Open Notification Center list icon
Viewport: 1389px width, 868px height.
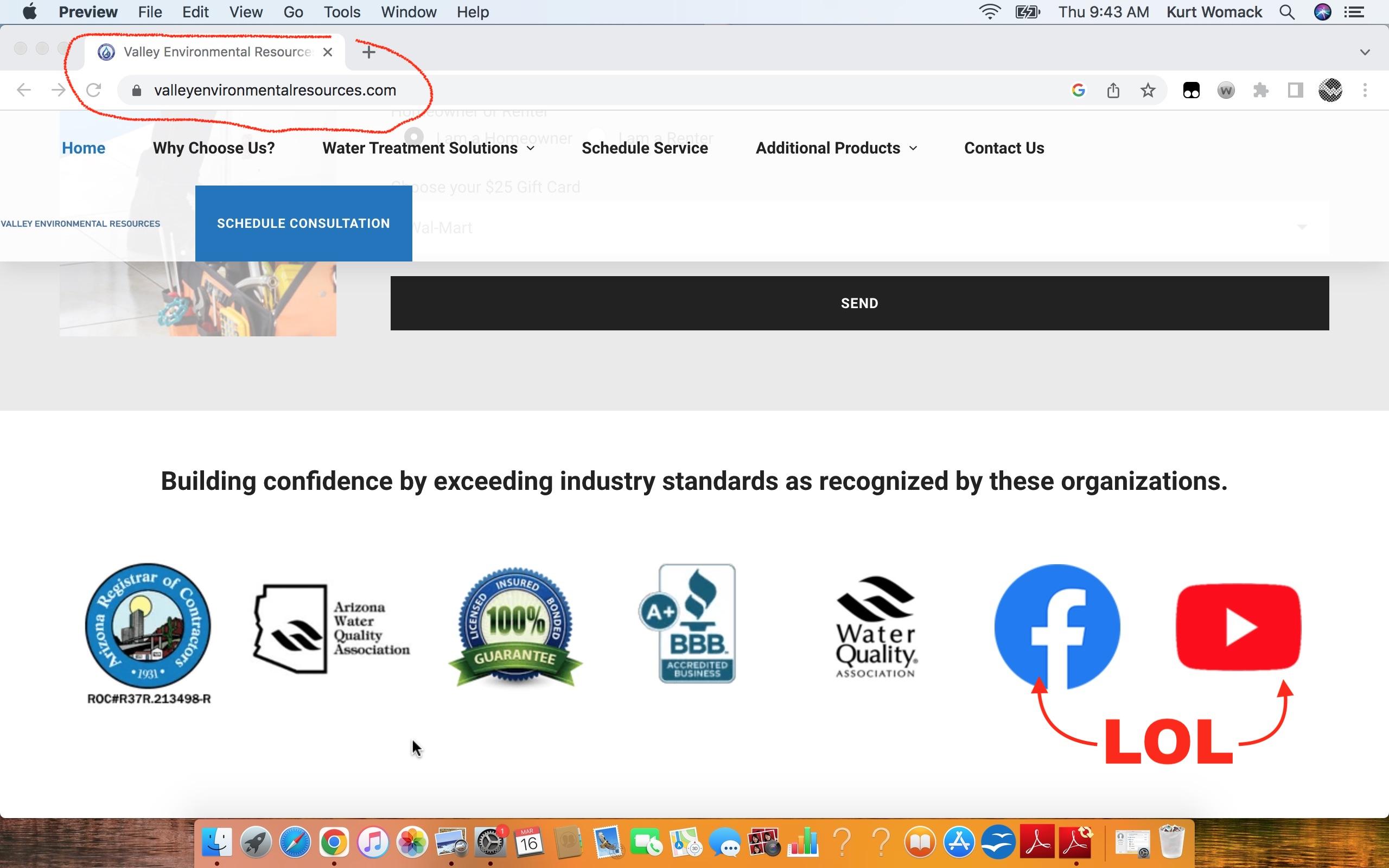click(x=1355, y=12)
